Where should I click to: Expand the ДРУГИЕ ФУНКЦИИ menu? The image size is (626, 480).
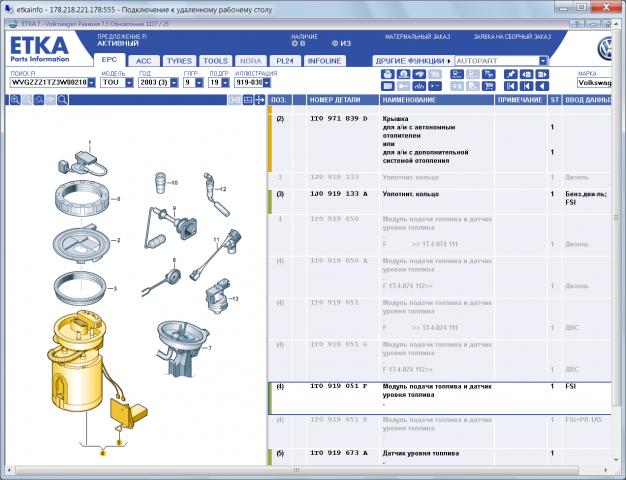coord(413,61)
